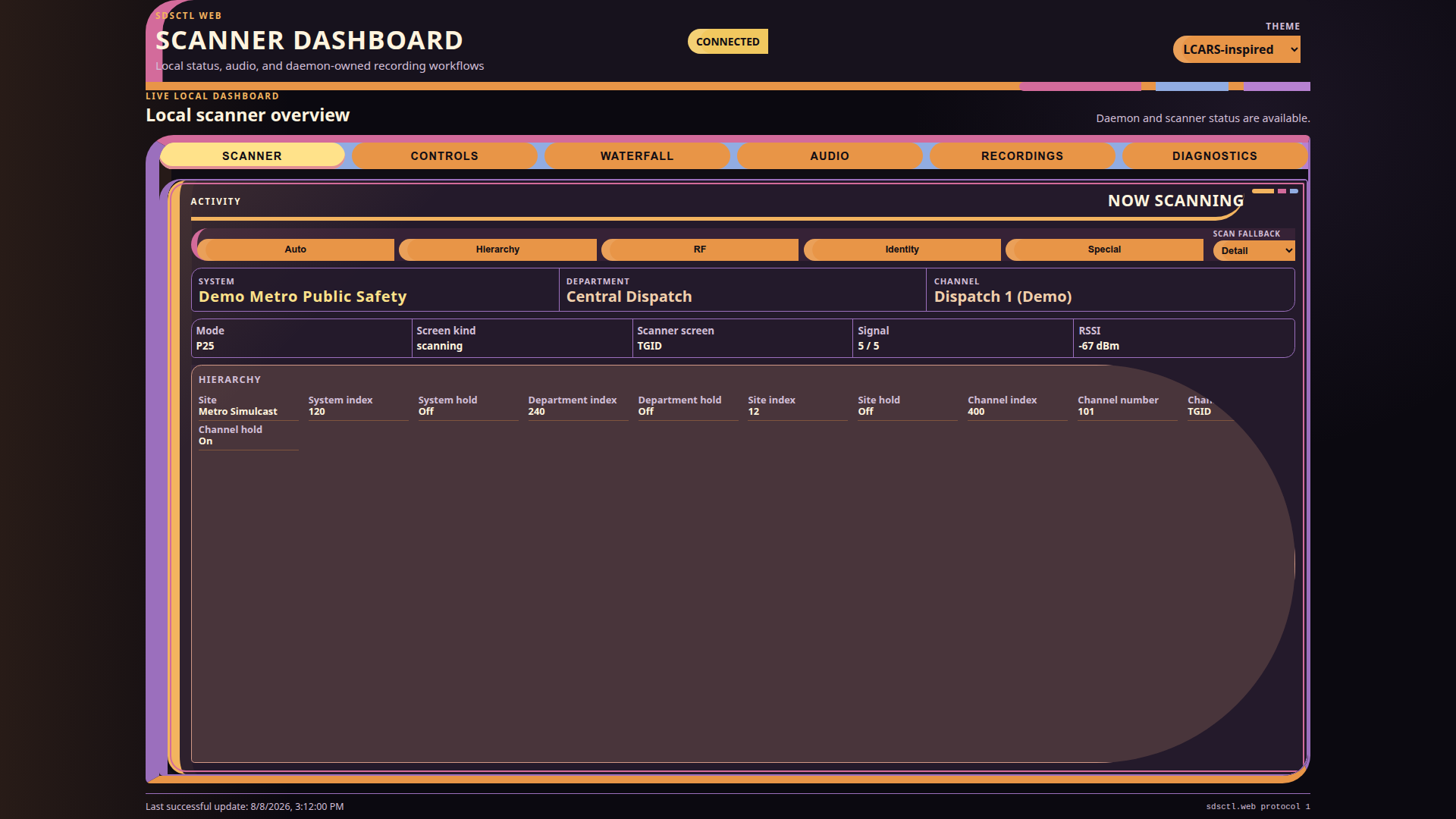Go to the Audio tab

[830, 155]
